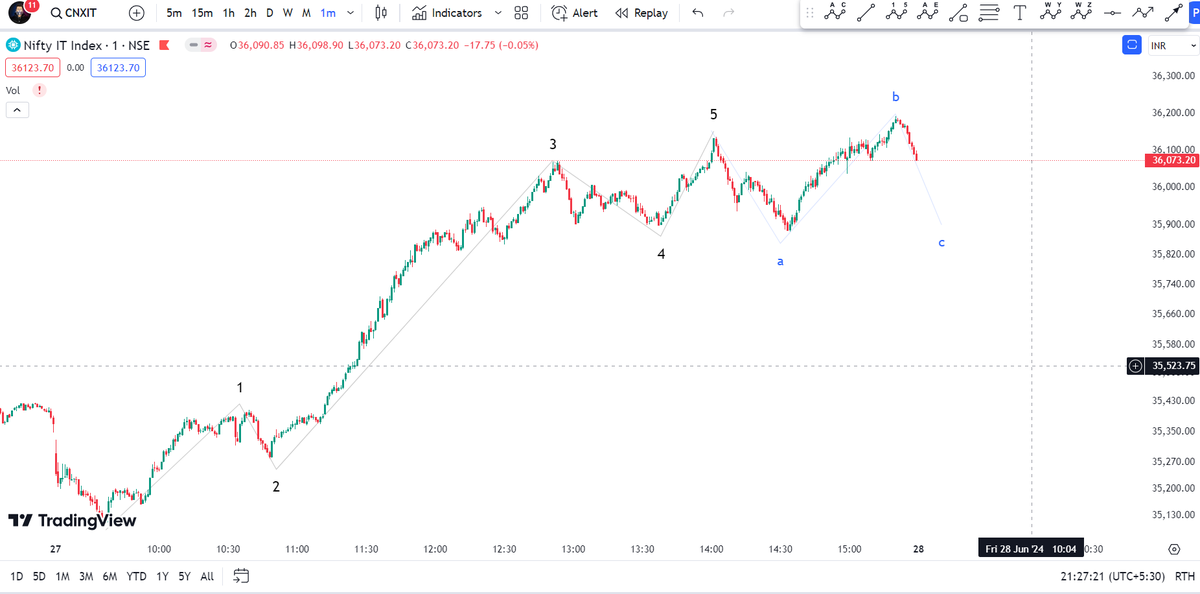
Task: Select the WXYXZ triple combo wave tool
Action: [1081, 13]
